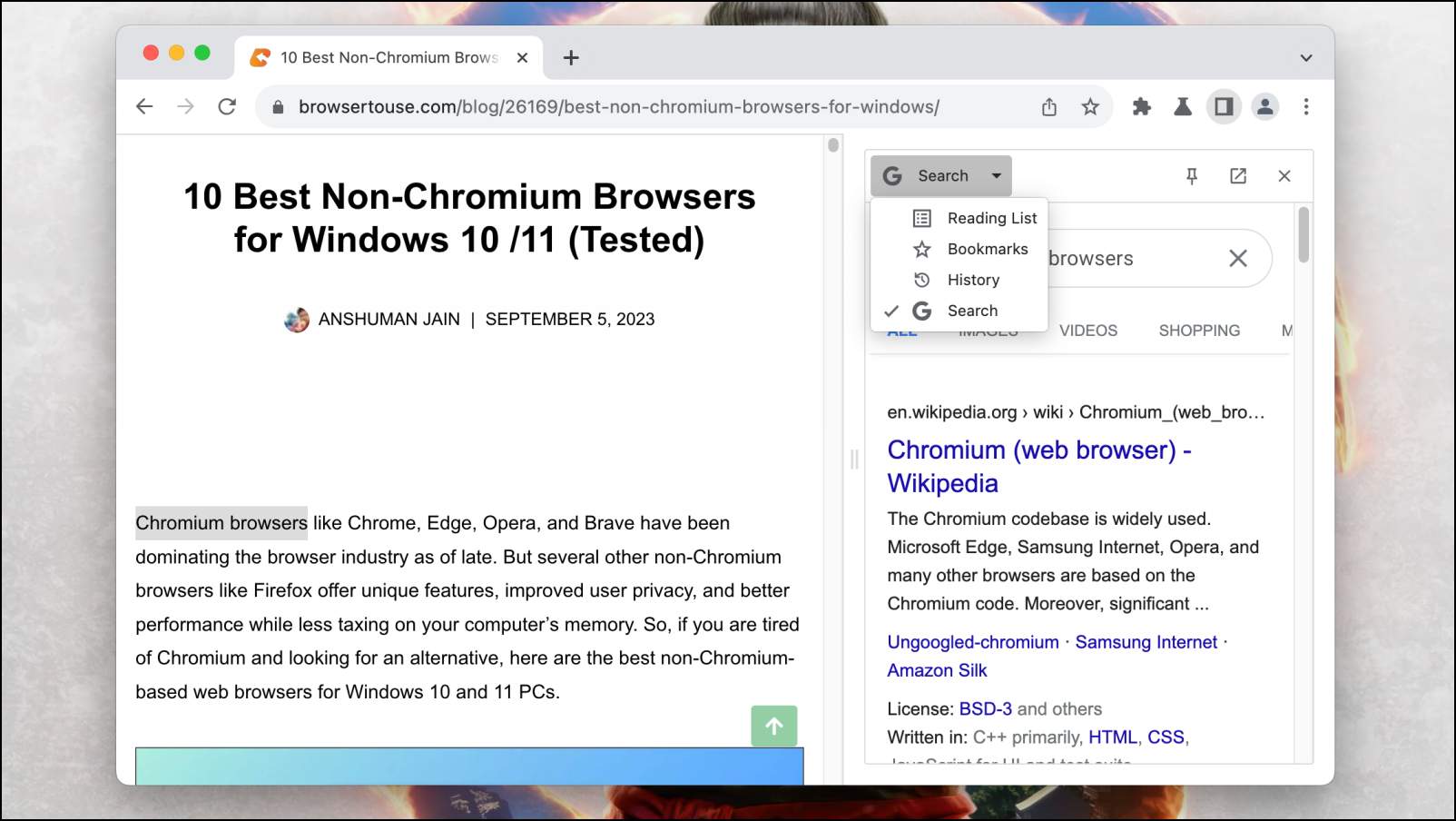Open author Anshuman Jain's page
The image size is (1456, 821).
[389, 320]
